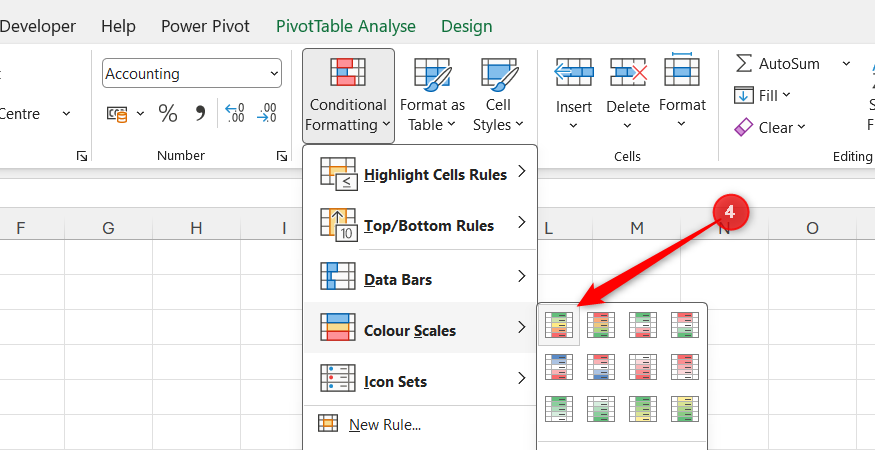Image resolution: width=875 pixels, height=450 pixels.
Task: Expand the AutoSum dropdown arrow
Action: tap(846, 64)
